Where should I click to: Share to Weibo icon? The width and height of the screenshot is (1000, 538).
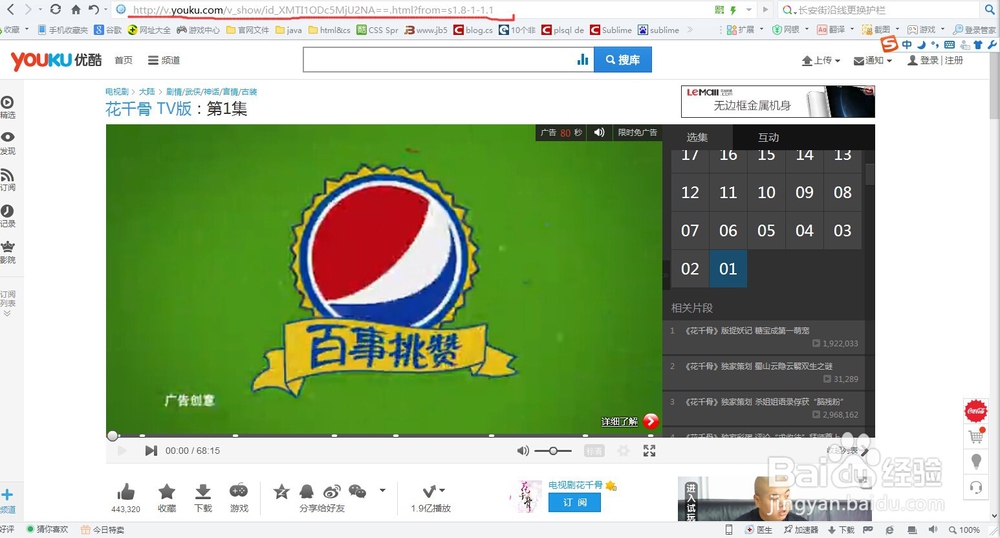point(332,491)
